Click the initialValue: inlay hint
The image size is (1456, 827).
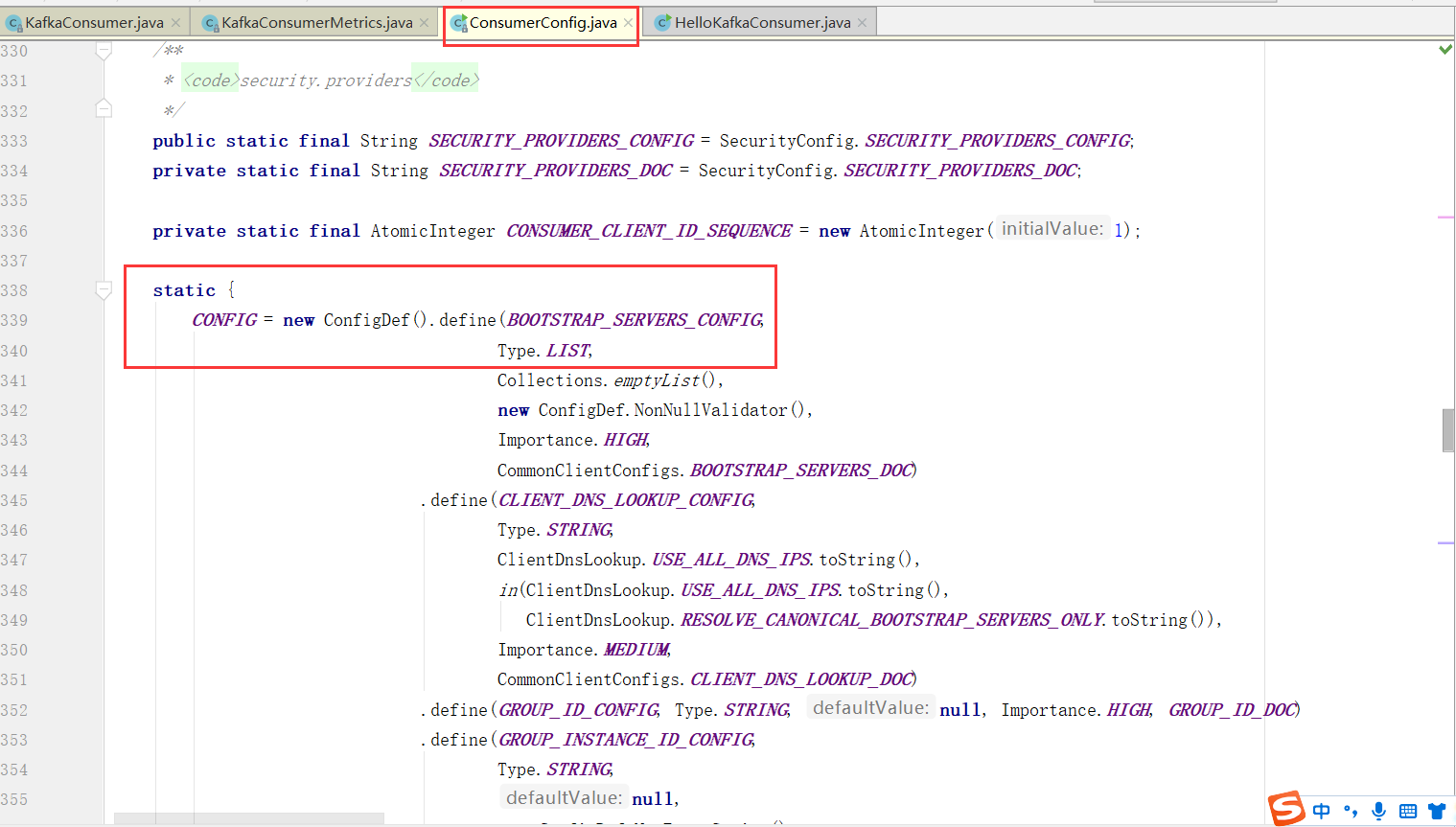[1052, 229]
